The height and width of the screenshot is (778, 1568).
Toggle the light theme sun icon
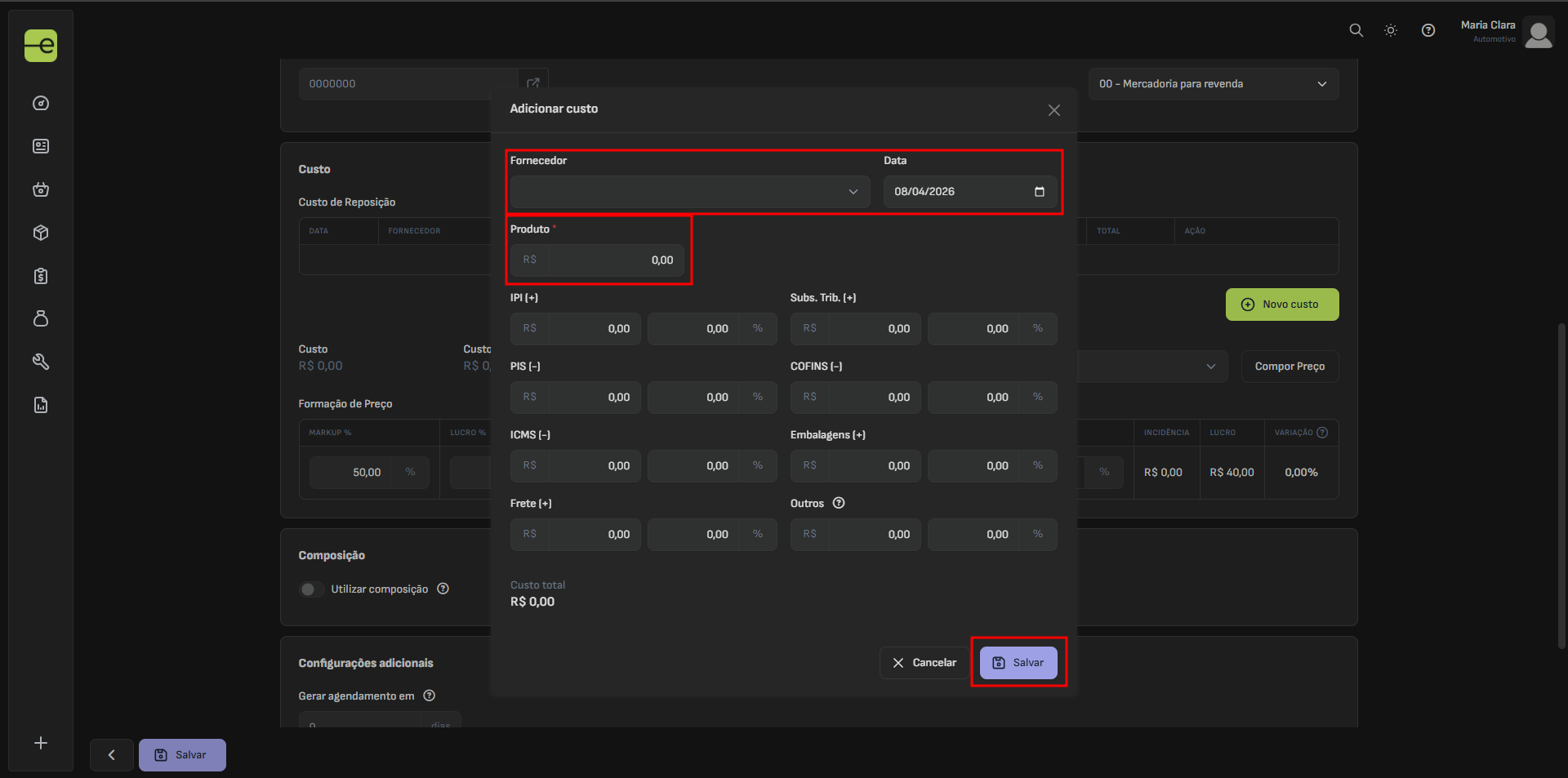pos(1391,30)
